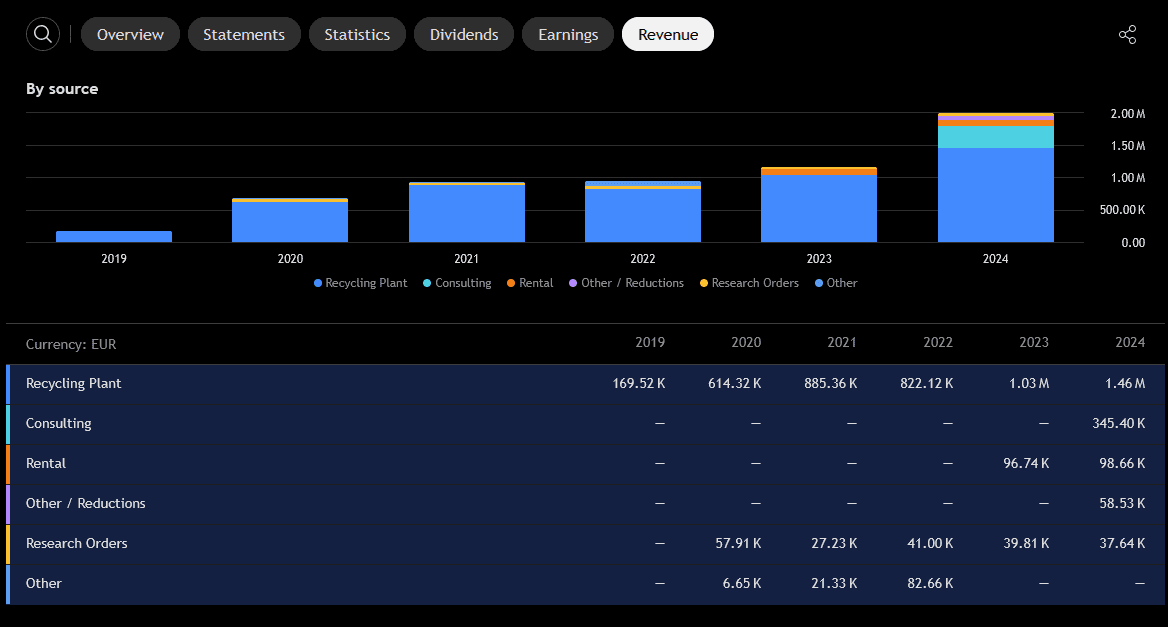
Task: Click the 614.32 K cell
Action: pos(734,383)
